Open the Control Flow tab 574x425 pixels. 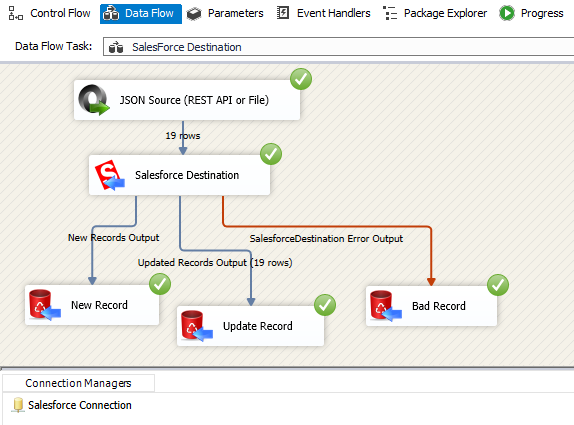click(49, 14)
